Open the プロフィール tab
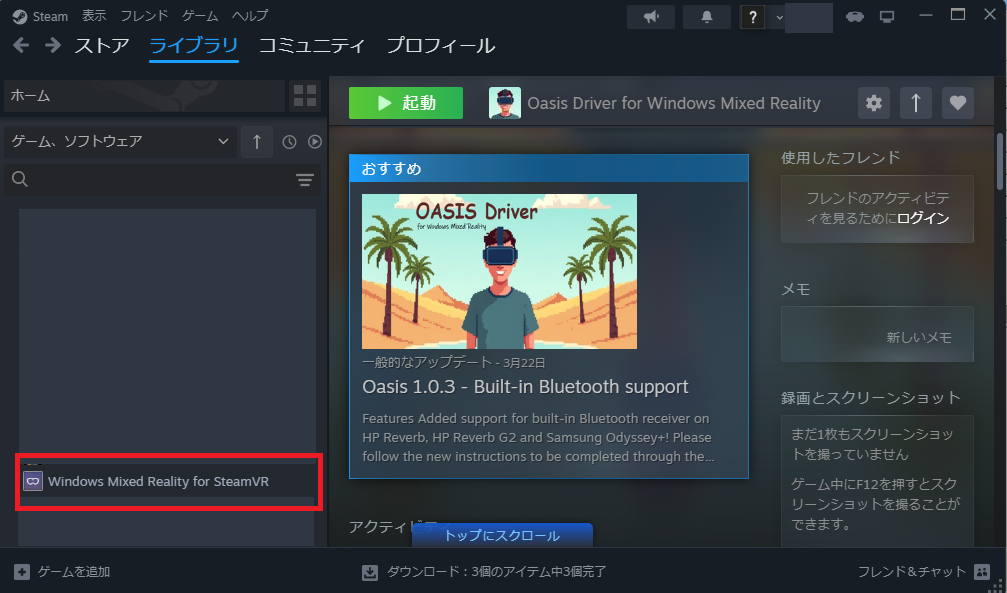The image size is (1007, 593). pos(441,46)
